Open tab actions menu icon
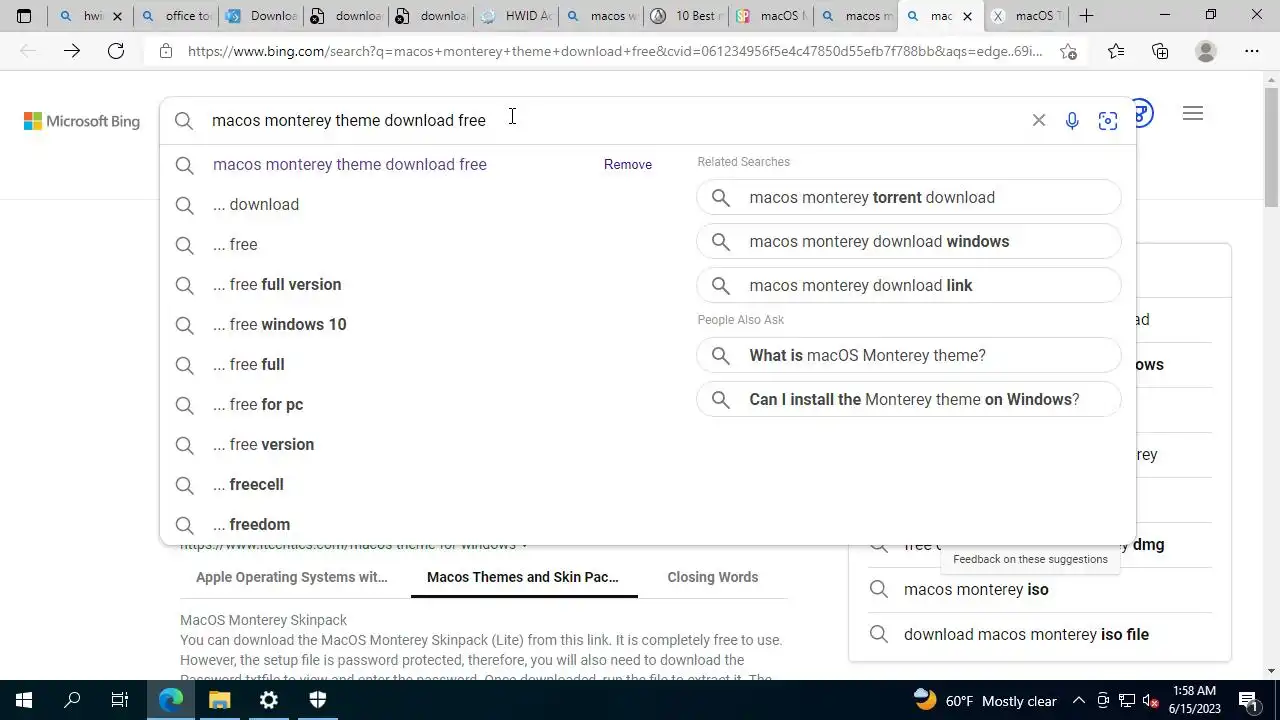 (x=24, y=16)
